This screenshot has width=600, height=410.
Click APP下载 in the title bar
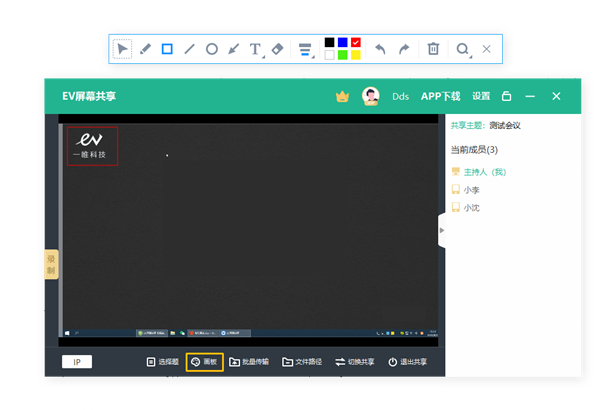(440, 96)
